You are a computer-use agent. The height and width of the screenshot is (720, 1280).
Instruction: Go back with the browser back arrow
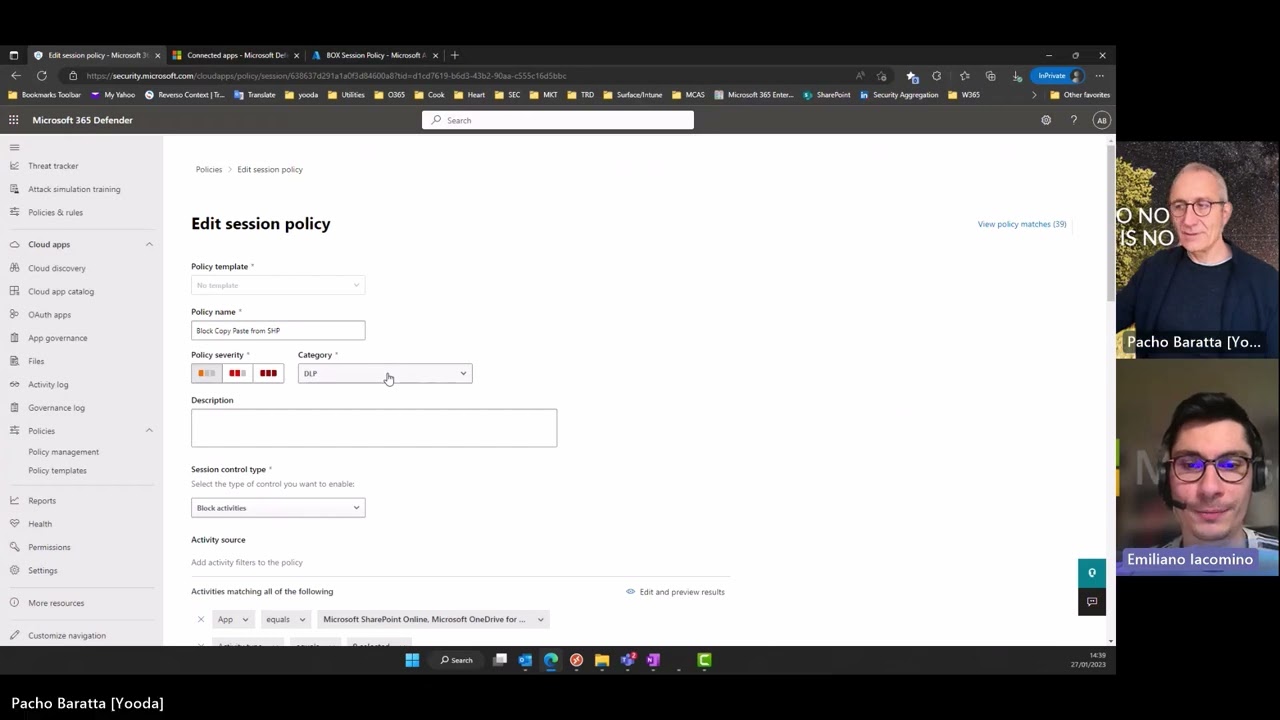[x=16, y=76]
